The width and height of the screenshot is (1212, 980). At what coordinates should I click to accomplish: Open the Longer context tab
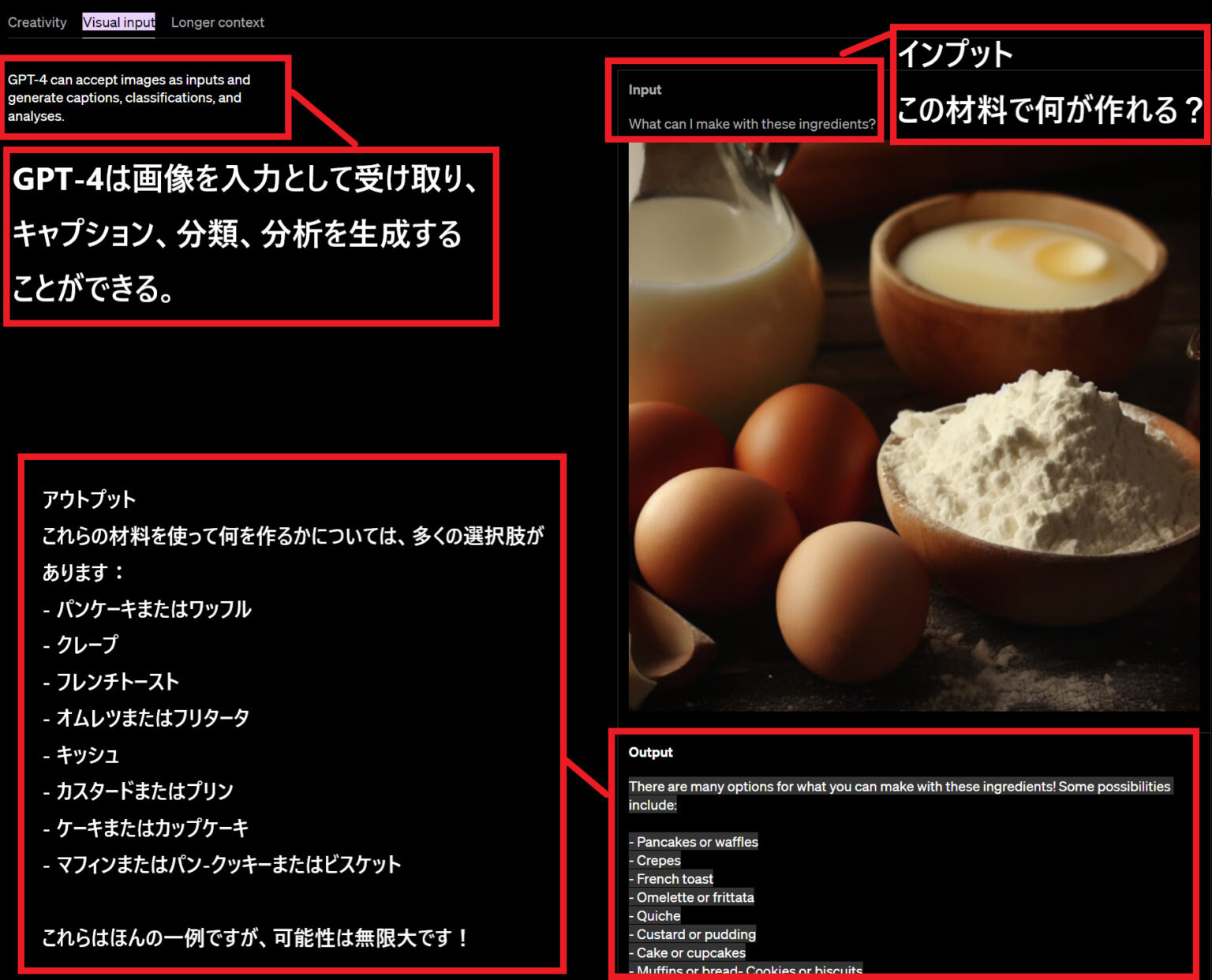click(x=217, y=22)
